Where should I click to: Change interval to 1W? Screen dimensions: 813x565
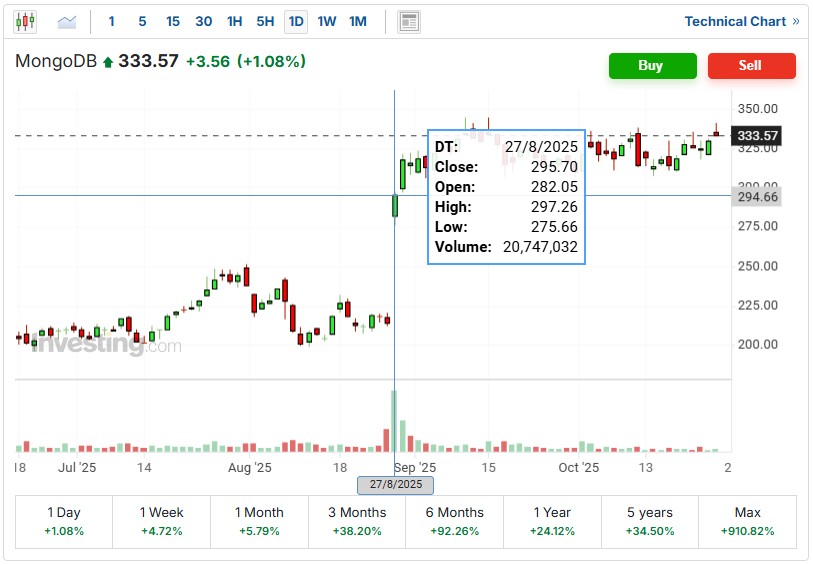pyautogui.click(x=327, y=21)
